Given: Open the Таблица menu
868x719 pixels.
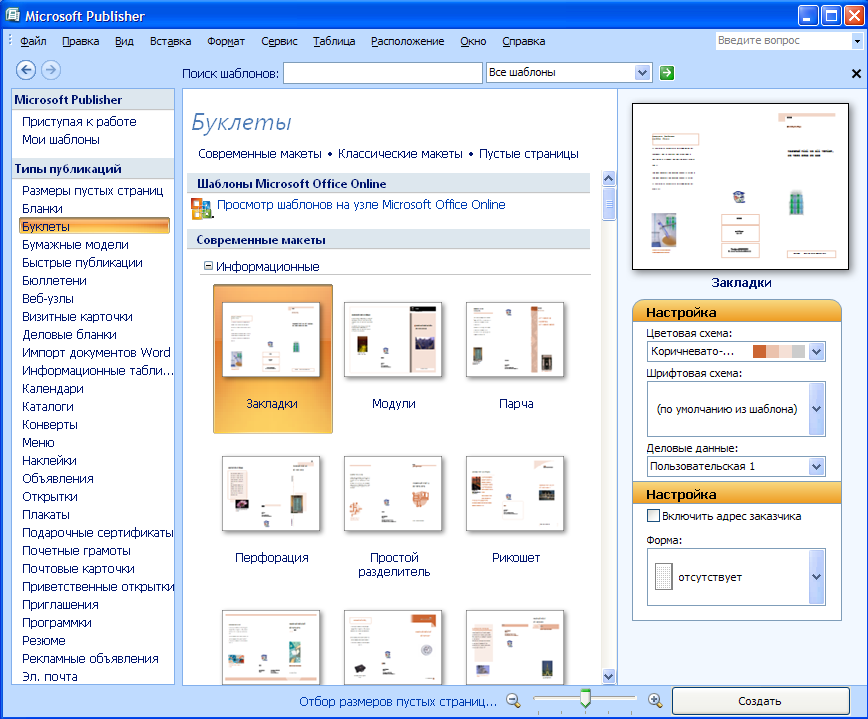Looking at the screenshot, I should [334, 41].
